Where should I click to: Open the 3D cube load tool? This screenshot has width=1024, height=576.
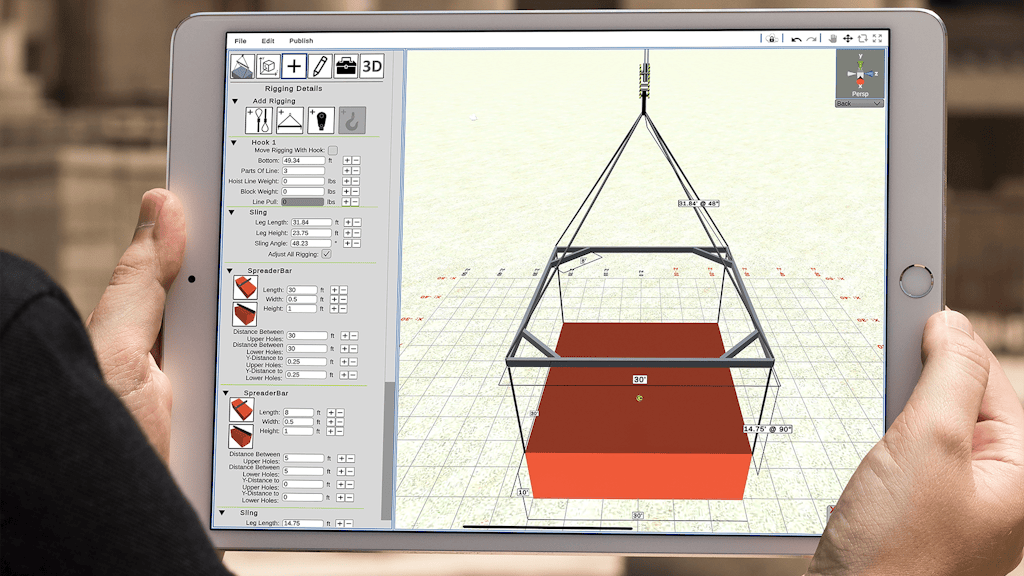pyautogui.click(x=266, y=66)
